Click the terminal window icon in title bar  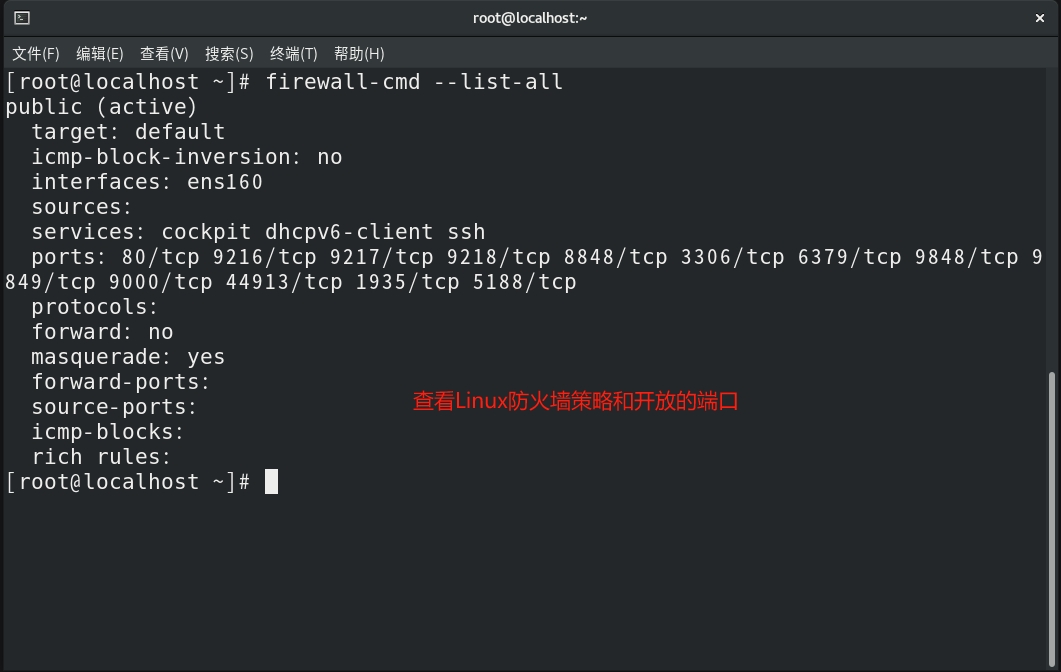(x=22, y=18)
